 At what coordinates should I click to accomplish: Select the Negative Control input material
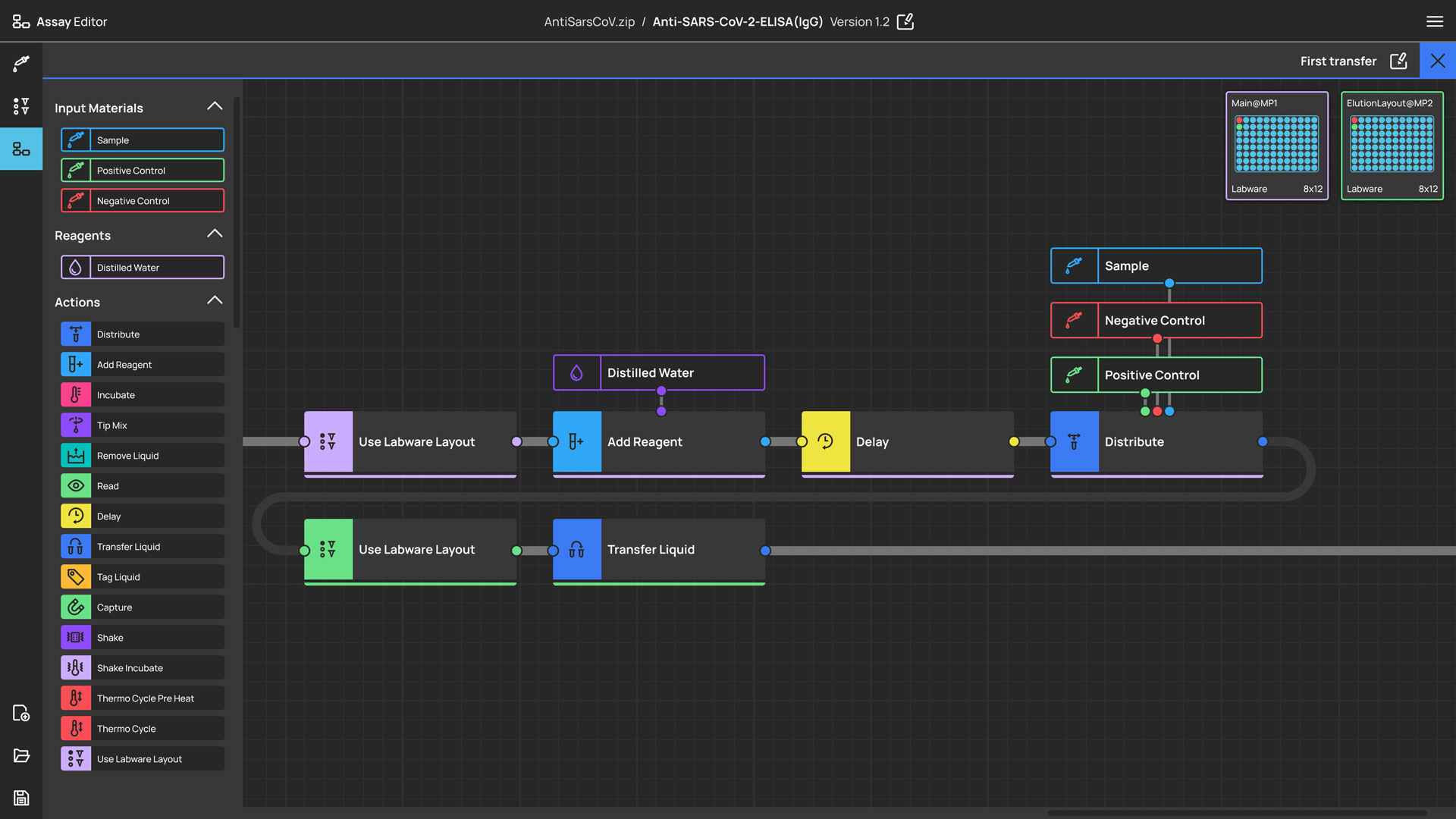tap(143, 201)
